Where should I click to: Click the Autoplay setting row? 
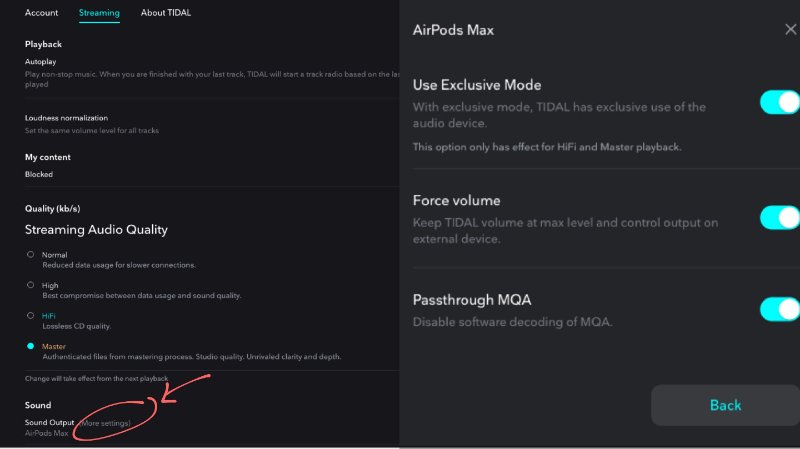[x=212, y=72]
